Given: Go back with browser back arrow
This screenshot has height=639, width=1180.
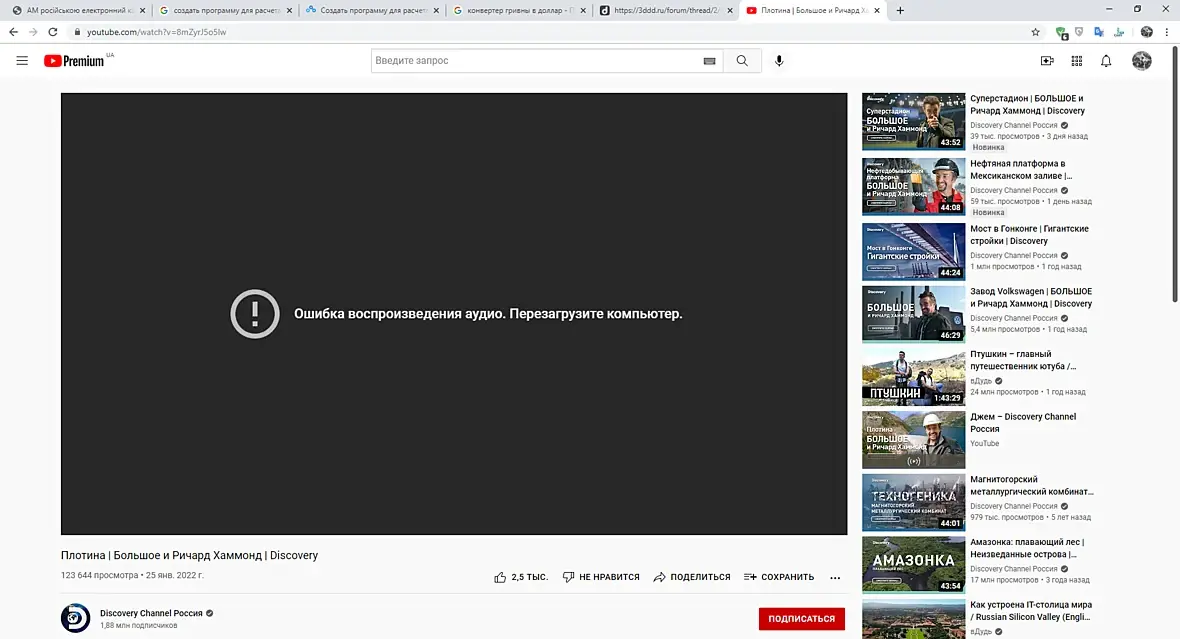Looking at the screenshot, I should point(13,32).
